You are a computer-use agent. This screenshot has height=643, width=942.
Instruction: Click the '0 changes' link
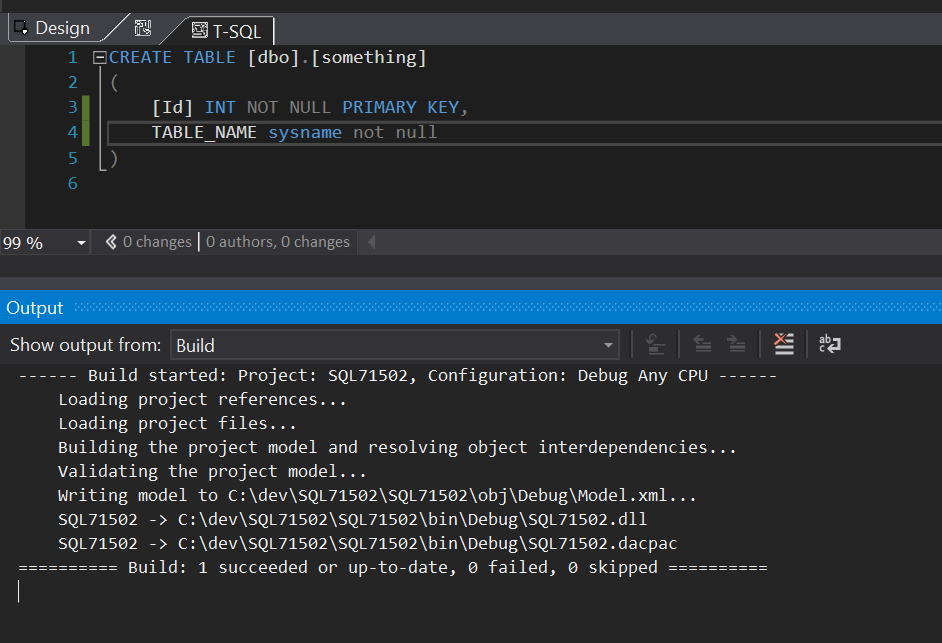[x=157, y=242]
